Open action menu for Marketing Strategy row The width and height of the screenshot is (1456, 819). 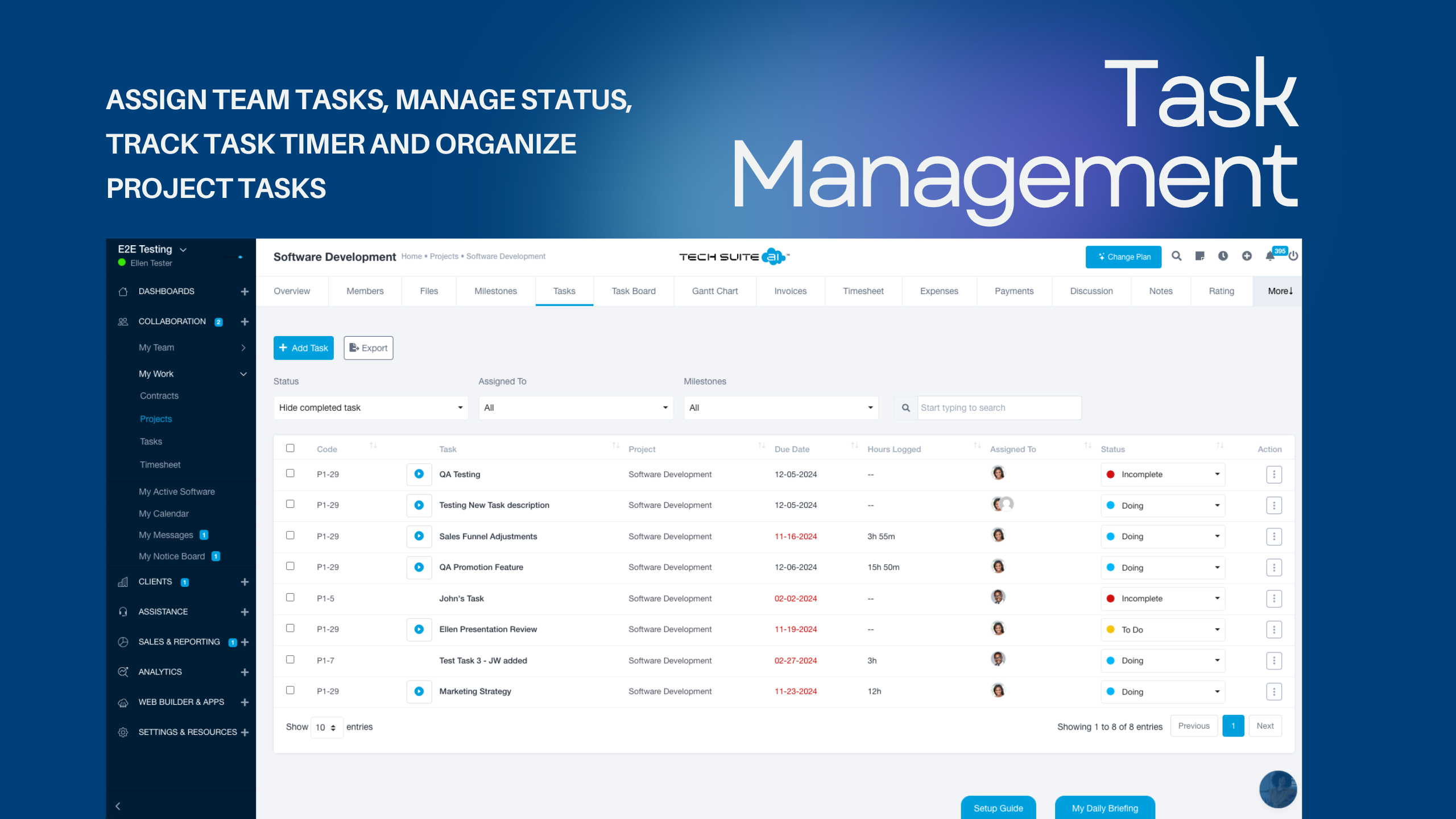tap(1274, 692)
